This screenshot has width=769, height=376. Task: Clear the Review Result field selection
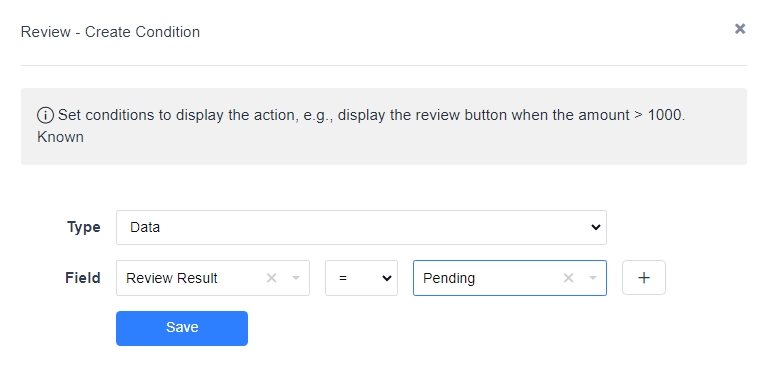point(271,278)
